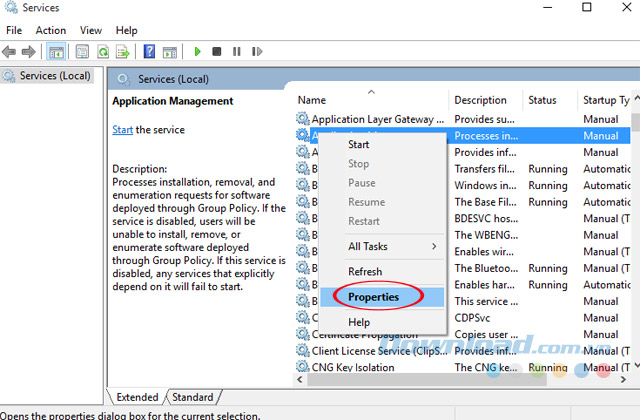Viewport: 640px width, 420px height.
Task: Open the File menu
Action: (14, 31)
